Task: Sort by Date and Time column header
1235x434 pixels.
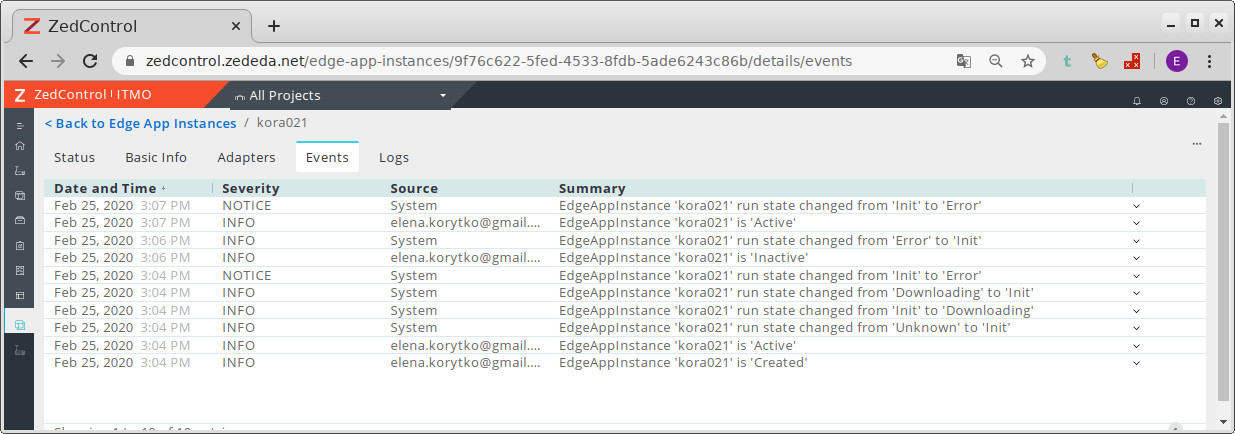Action: click(x=106, y=188)
